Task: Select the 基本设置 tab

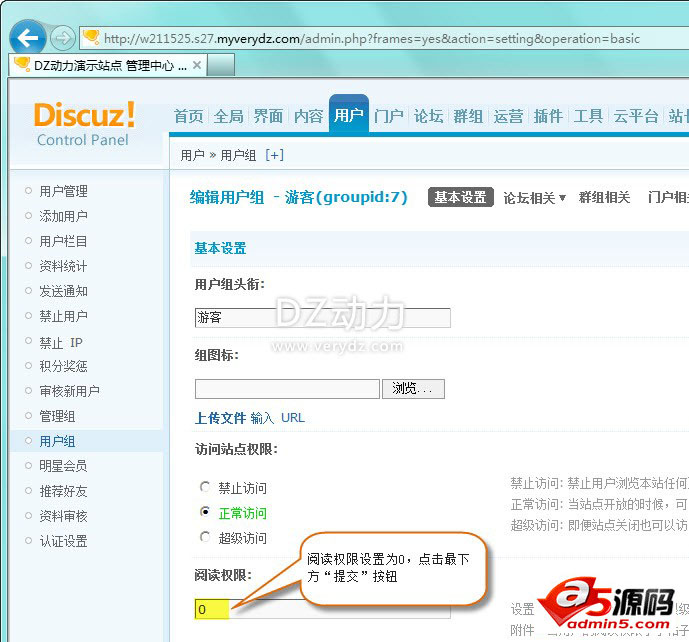Action: point(461,197)
